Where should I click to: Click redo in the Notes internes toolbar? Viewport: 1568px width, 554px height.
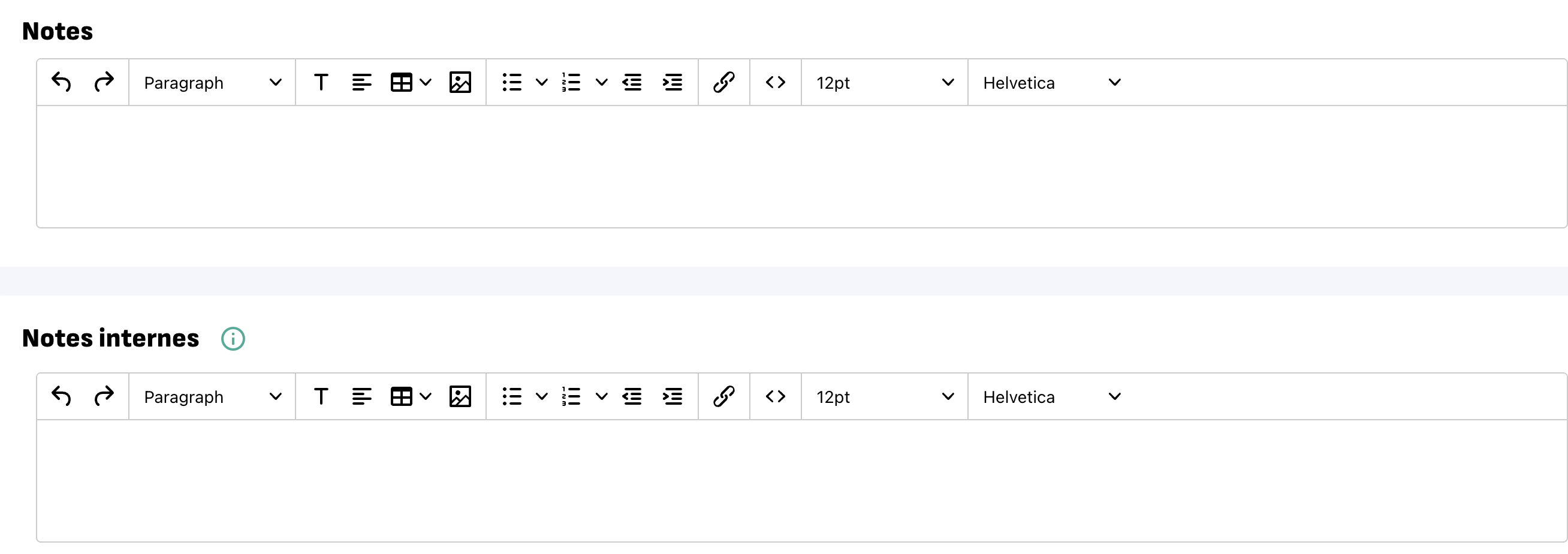coord(104,396)
